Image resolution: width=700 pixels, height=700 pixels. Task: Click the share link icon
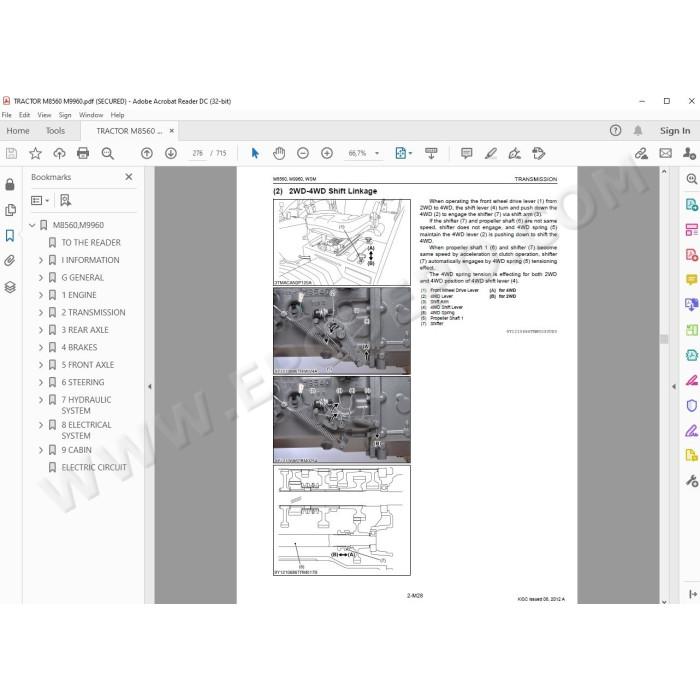click(641, 154)
